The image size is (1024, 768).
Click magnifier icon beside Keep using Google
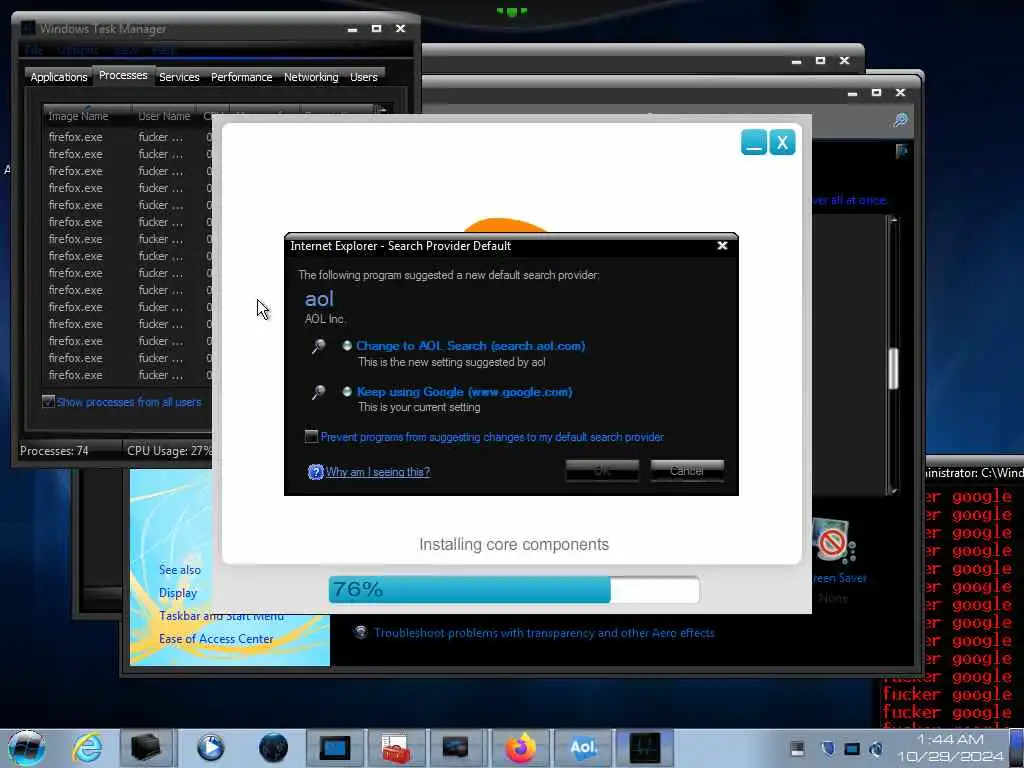(x=318, y=392)
